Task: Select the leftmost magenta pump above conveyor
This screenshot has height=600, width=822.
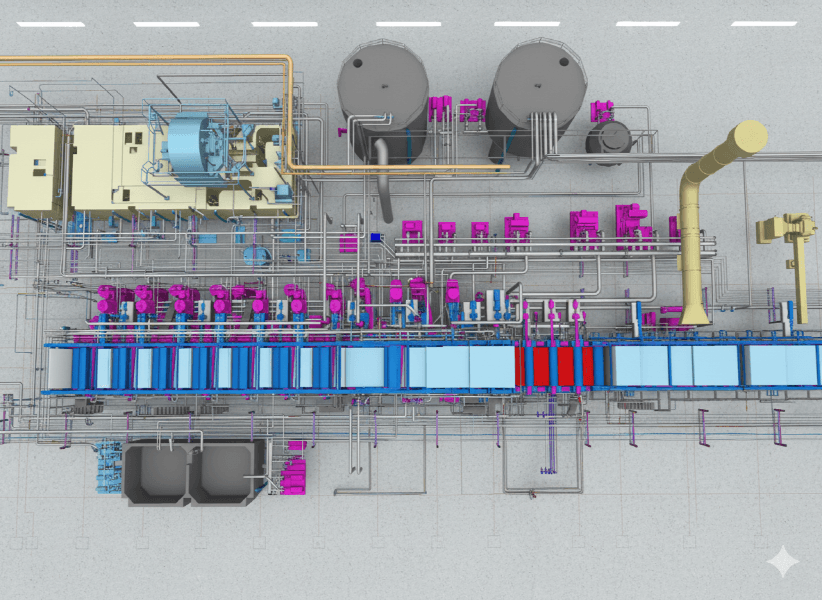Action: pos(106,300)
